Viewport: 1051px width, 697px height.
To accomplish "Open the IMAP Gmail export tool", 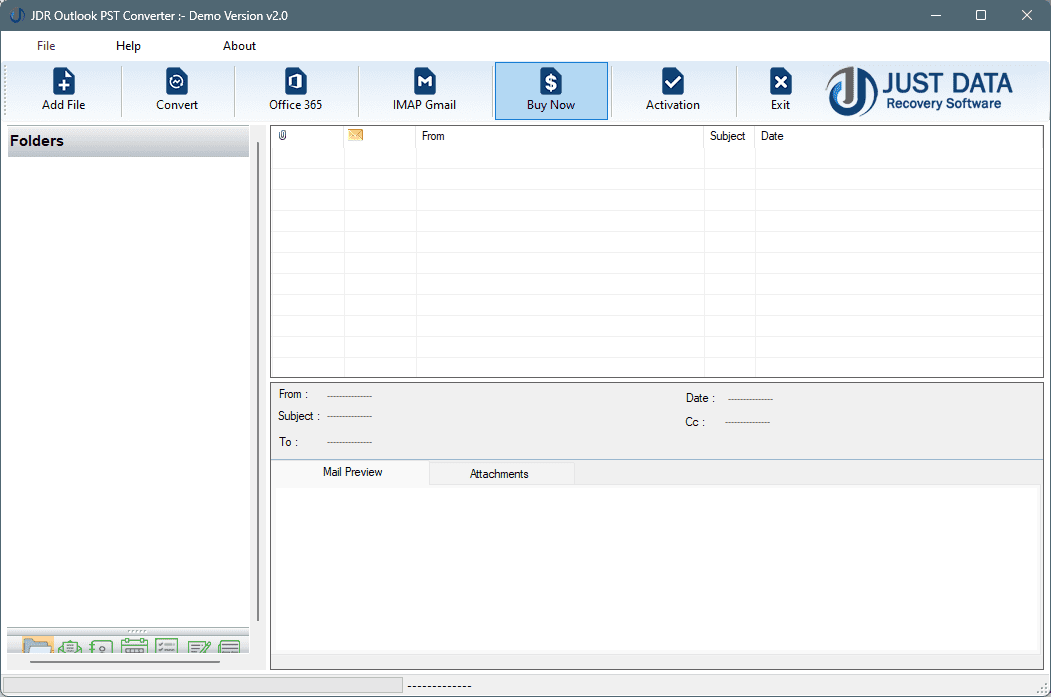I will click(x=424, y=89).
